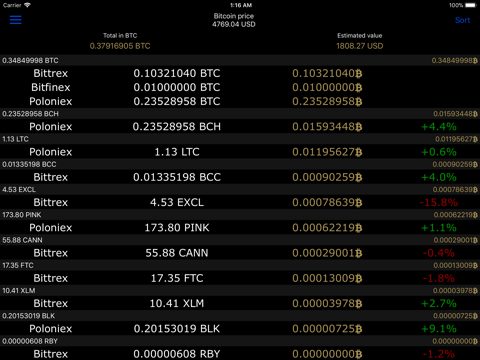Open the Bittrex 10.41 XLM row
The height and width of the screenshot is (360, 480).
(240, 304)
